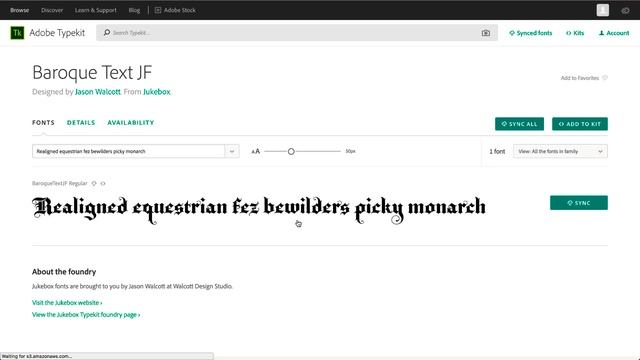Open the Blog link in top bar
This screenshot has width=640, height=360.
tap(134, 10)
